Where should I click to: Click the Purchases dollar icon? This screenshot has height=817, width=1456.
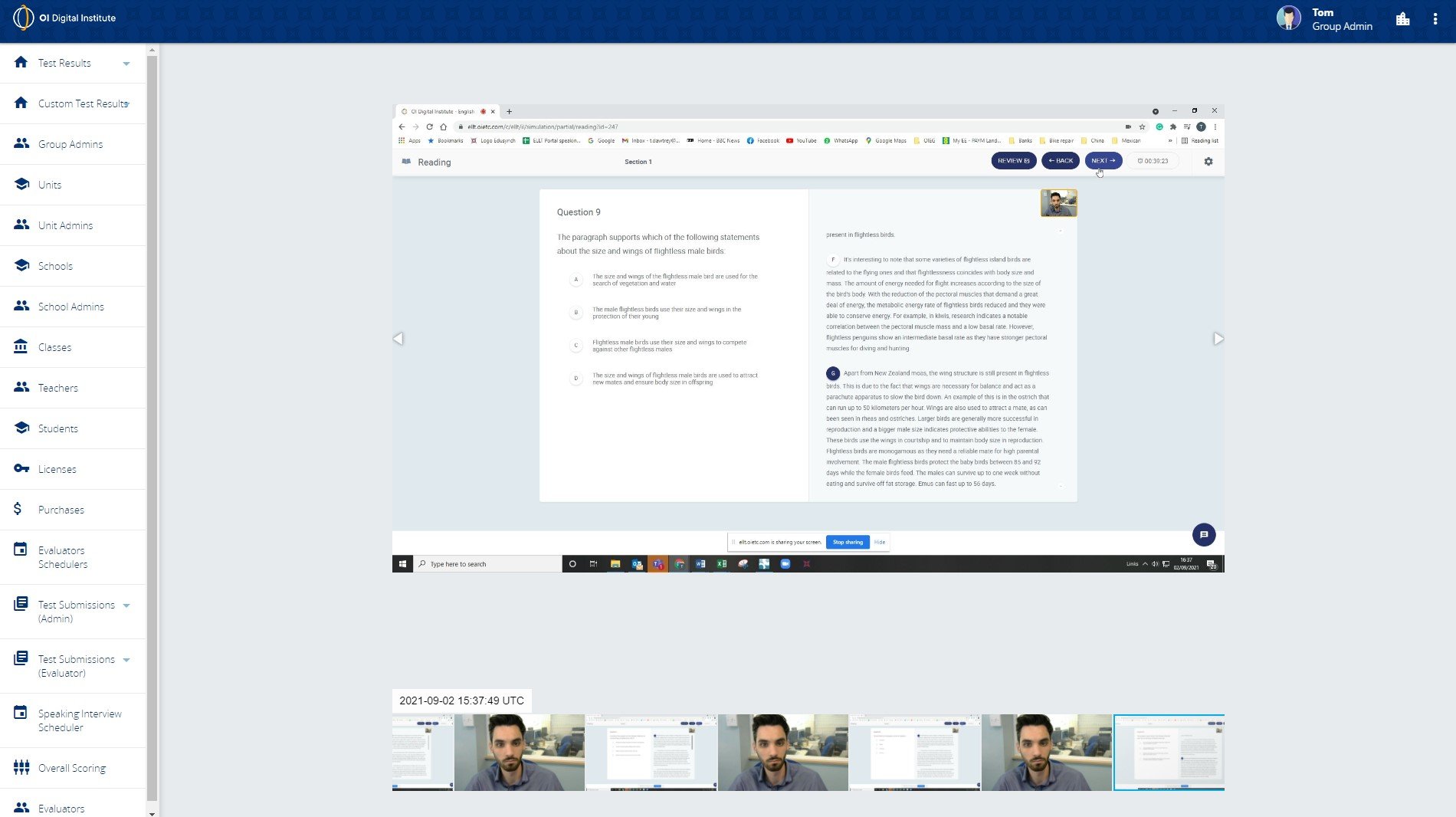(21, 509)
